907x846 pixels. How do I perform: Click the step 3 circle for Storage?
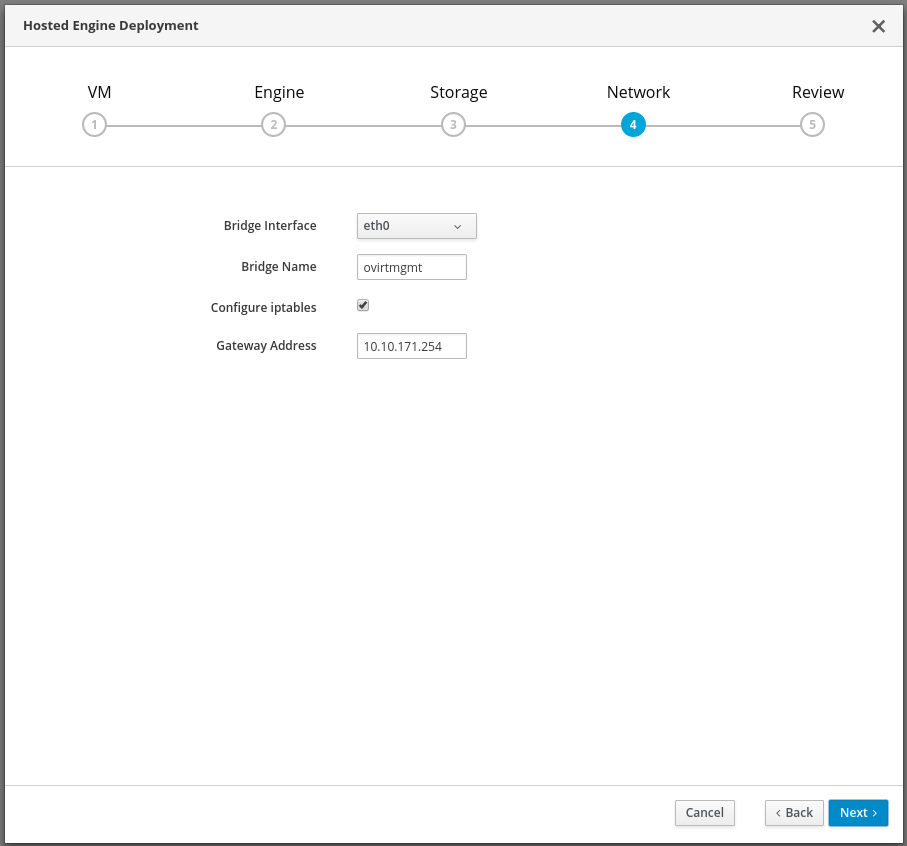pyautogui.click(x=453, y=125)
